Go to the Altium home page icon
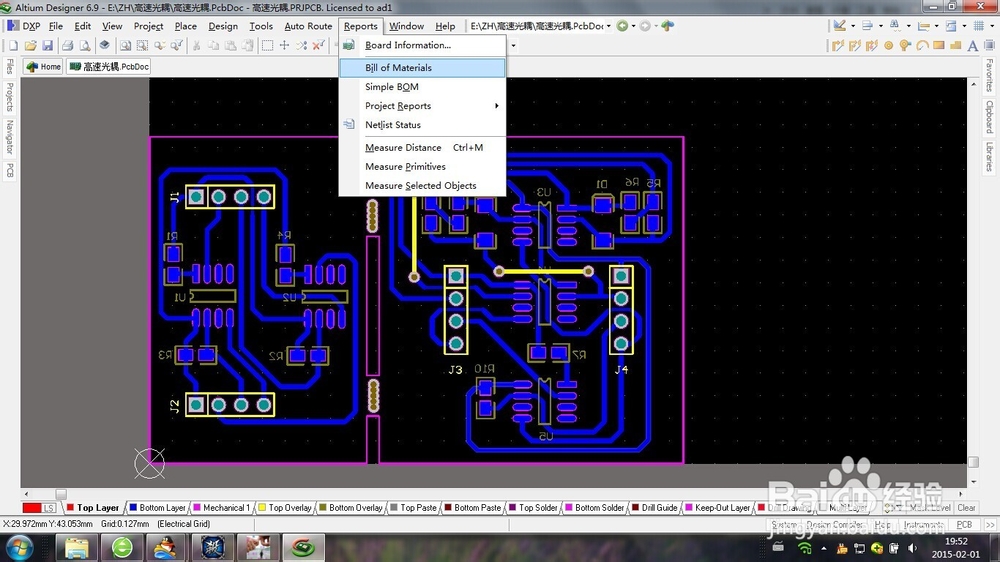 coord(667,26)
